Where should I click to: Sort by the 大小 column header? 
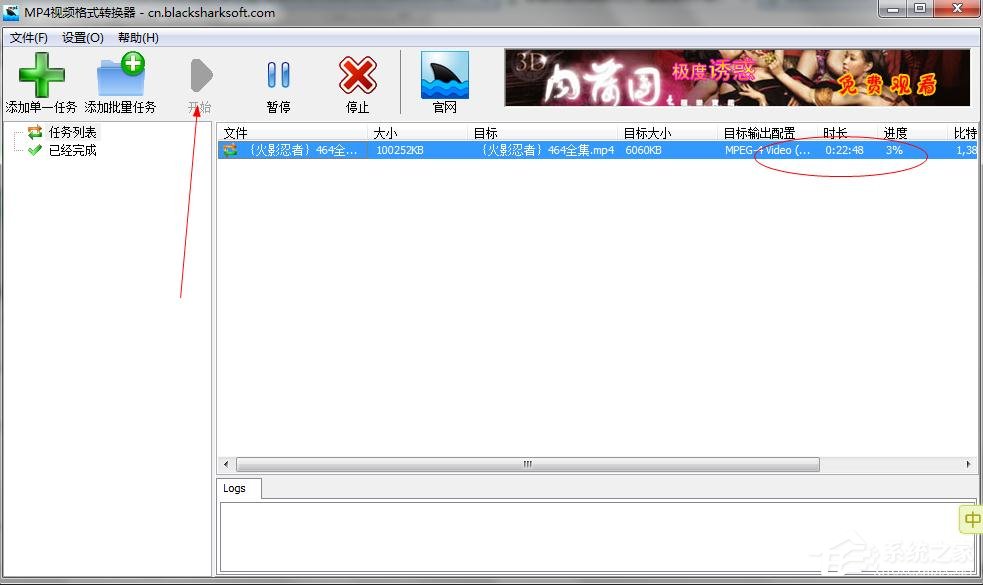pos(418,133)
